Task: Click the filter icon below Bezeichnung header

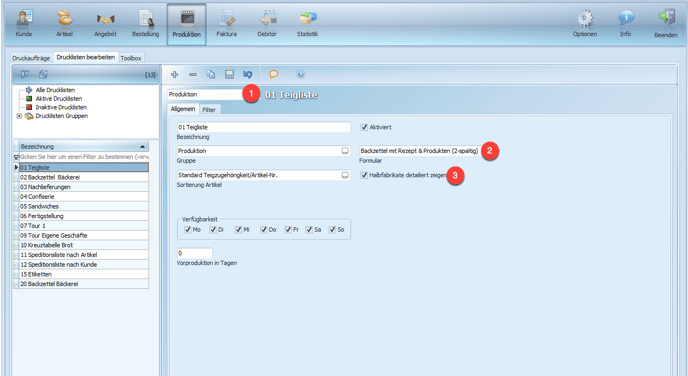Action: [16, 157]
